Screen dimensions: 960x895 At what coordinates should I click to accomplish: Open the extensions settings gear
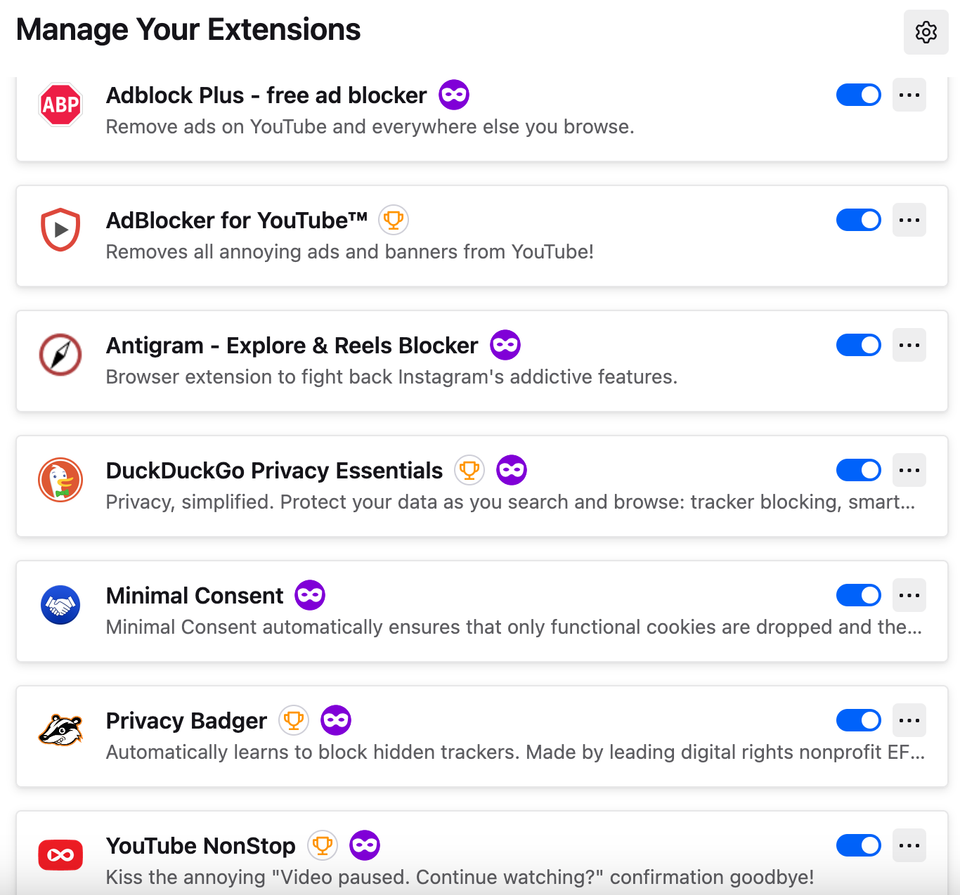coord(925,32)
